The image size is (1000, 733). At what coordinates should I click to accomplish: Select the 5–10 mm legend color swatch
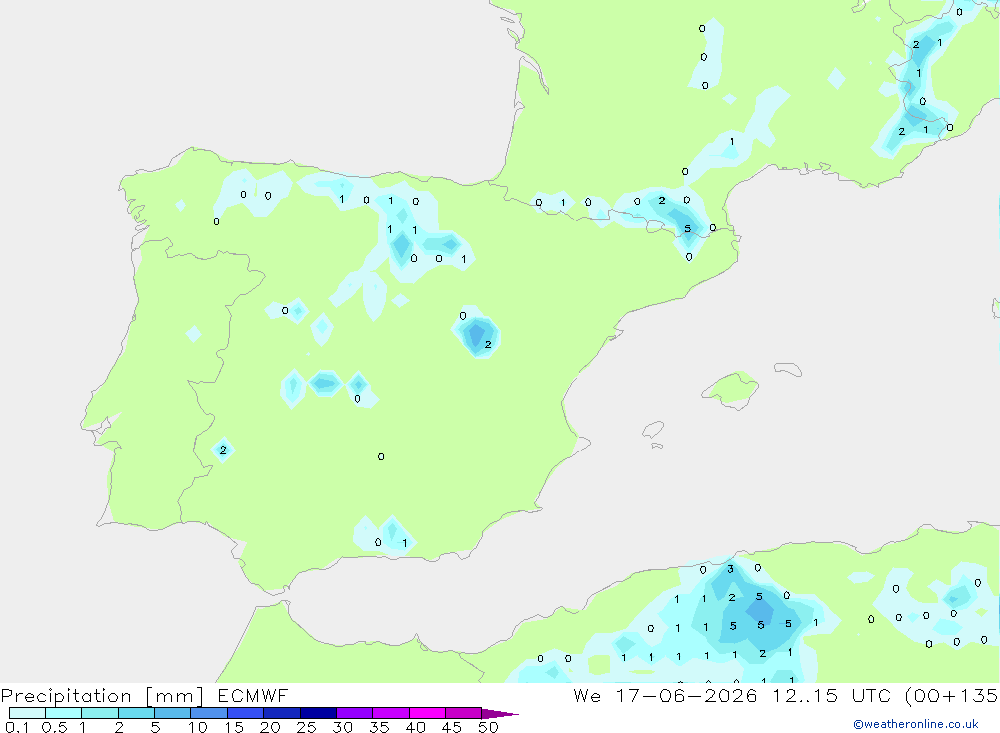172,713
